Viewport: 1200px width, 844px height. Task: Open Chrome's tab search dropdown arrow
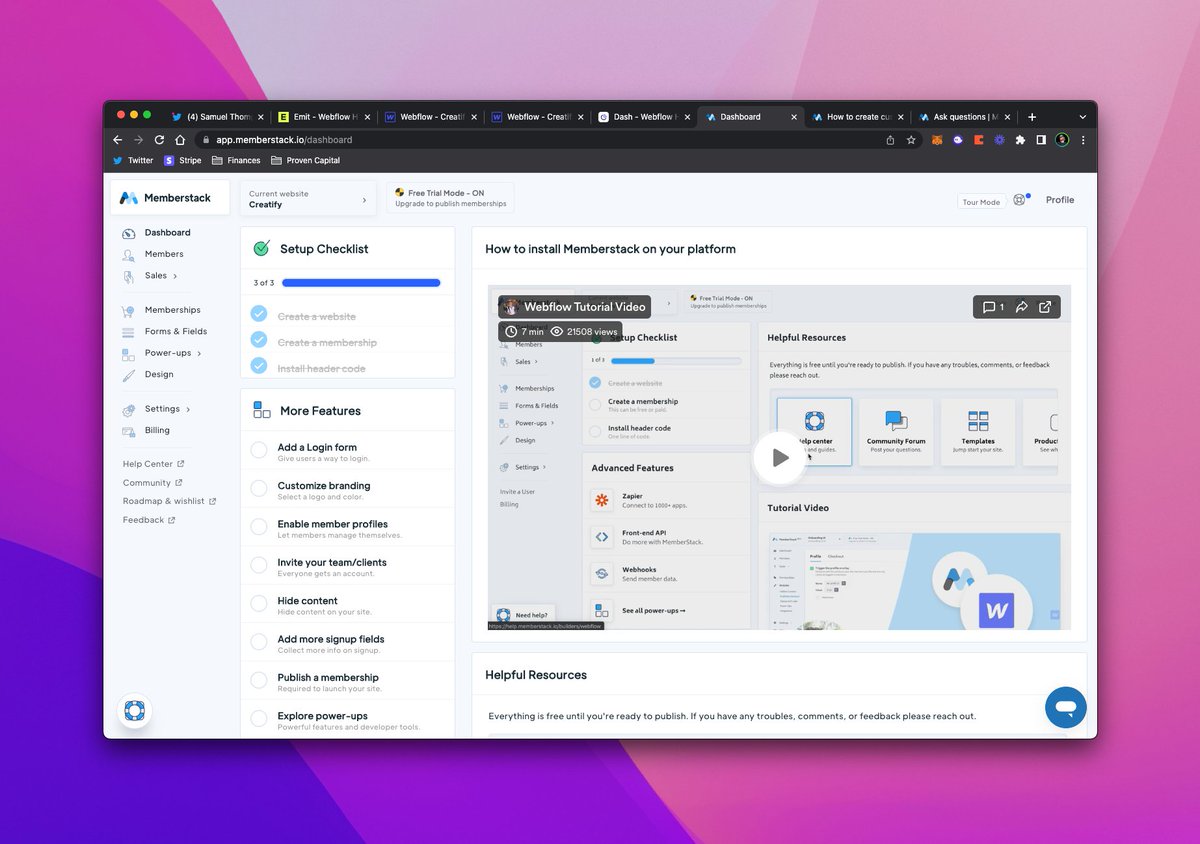[x=1082, y=117]
